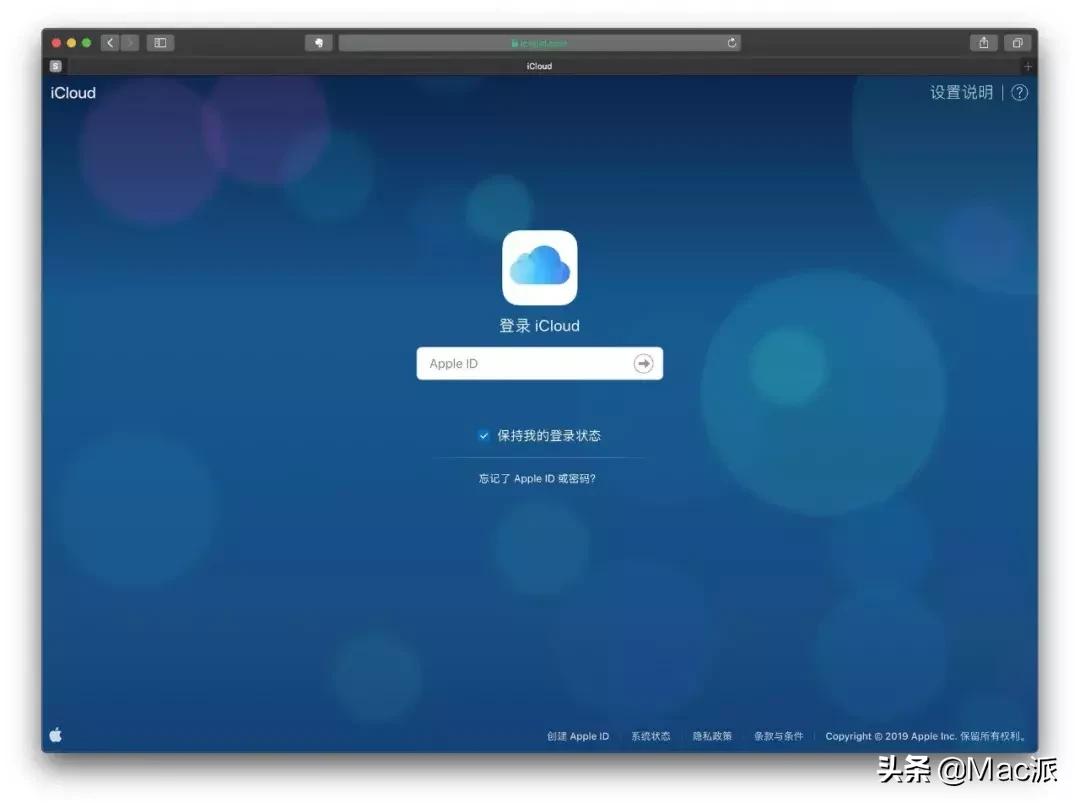Open the 忘记了 Apple ID 或密码 link
This screenshot has height=808, width=1080.
(x=539, y=478)
